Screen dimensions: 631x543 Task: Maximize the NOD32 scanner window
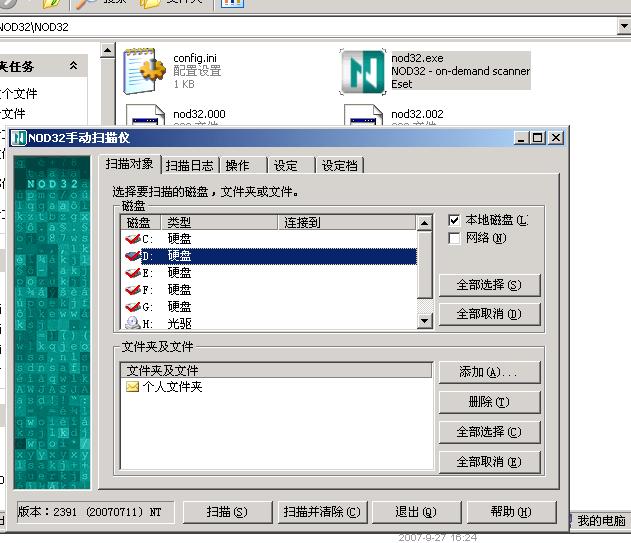coord(537,138)
